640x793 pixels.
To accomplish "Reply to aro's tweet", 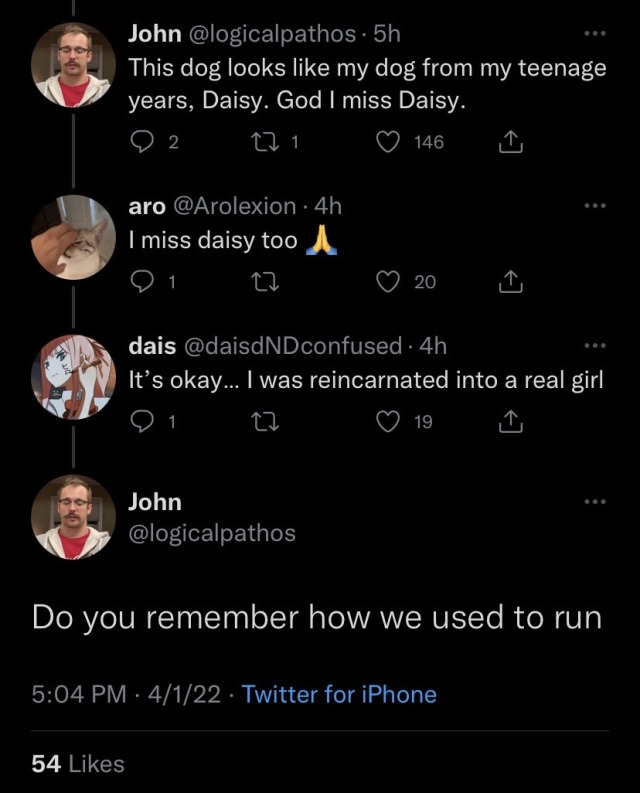I will point(142,282).
